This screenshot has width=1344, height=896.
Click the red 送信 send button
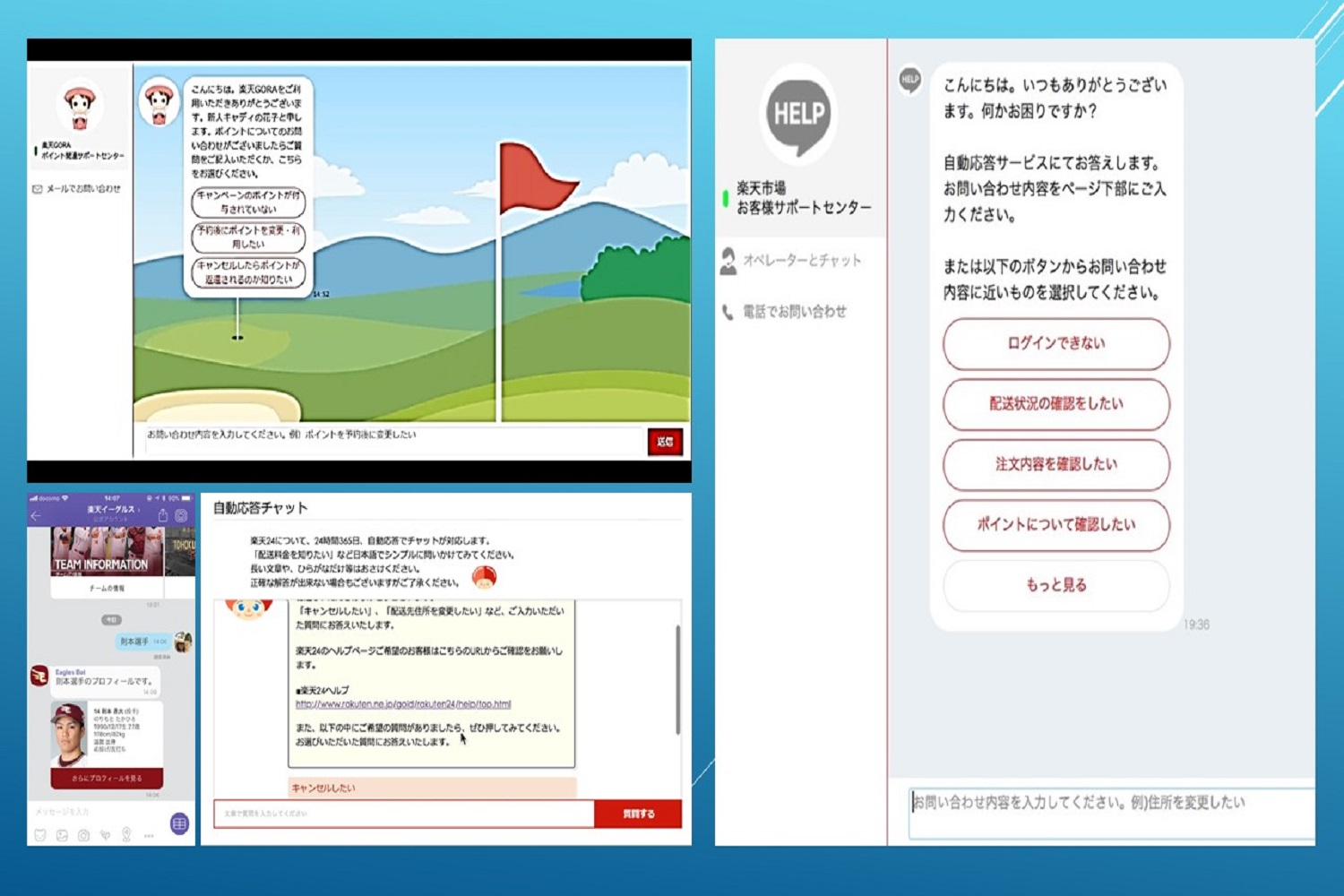pos(665,442)
